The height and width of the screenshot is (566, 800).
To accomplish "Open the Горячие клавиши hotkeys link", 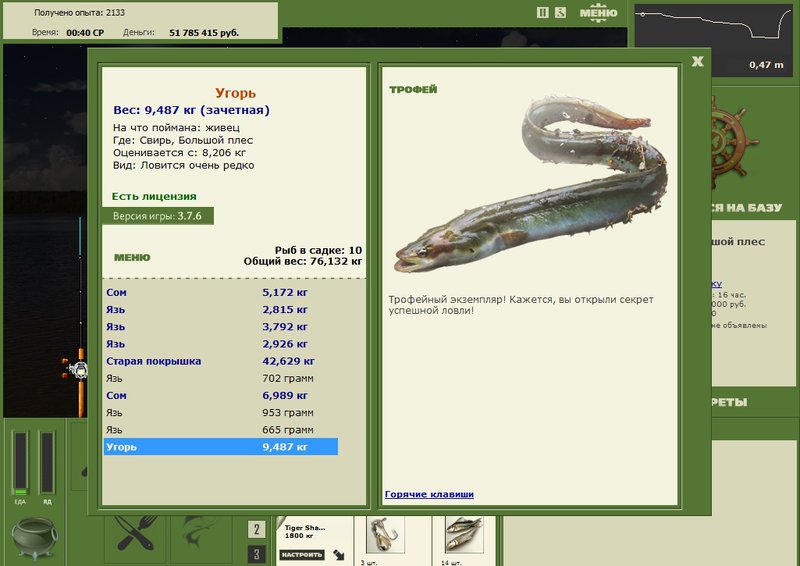I will coord(429,494).
